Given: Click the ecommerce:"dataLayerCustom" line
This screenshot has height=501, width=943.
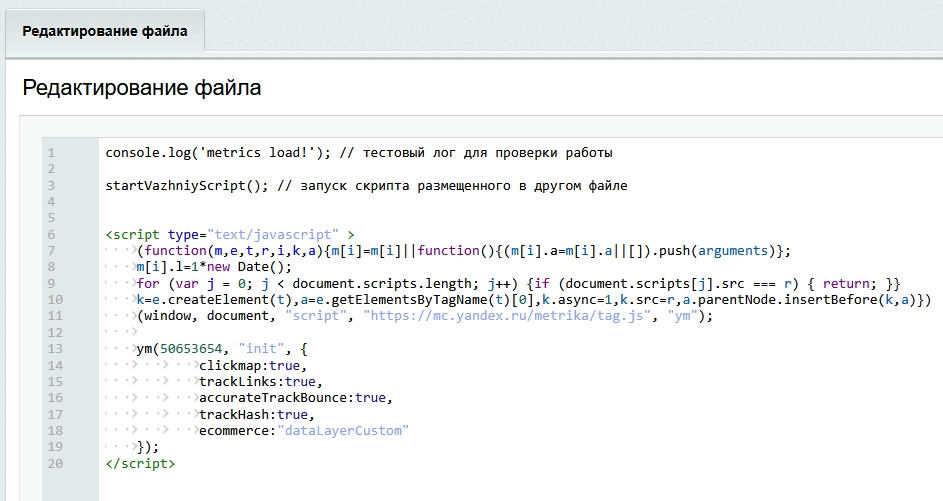Looking at the screenshot, I should (x=304, y=431).
